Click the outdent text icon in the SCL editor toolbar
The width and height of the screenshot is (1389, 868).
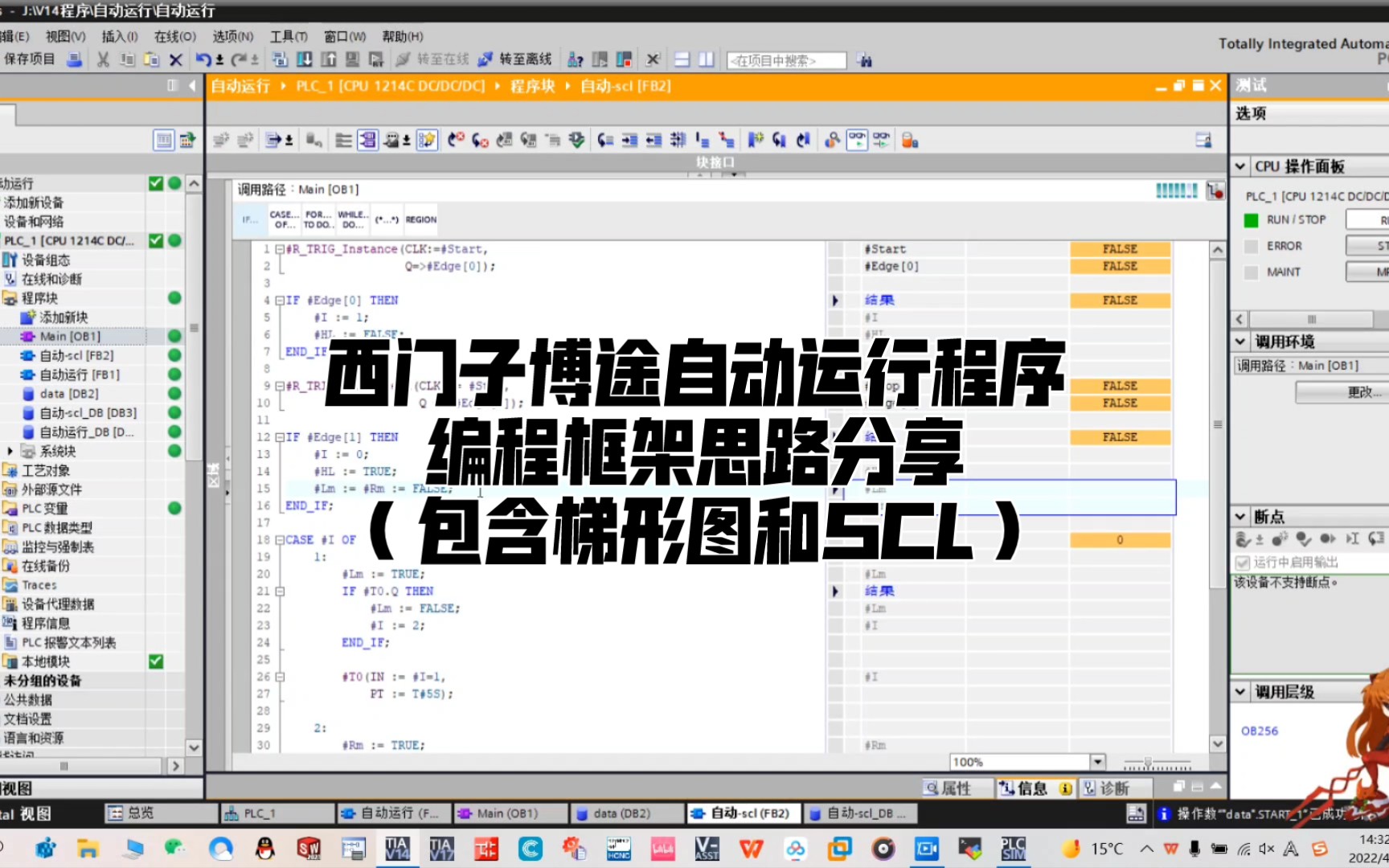click(x=654, y=141)
